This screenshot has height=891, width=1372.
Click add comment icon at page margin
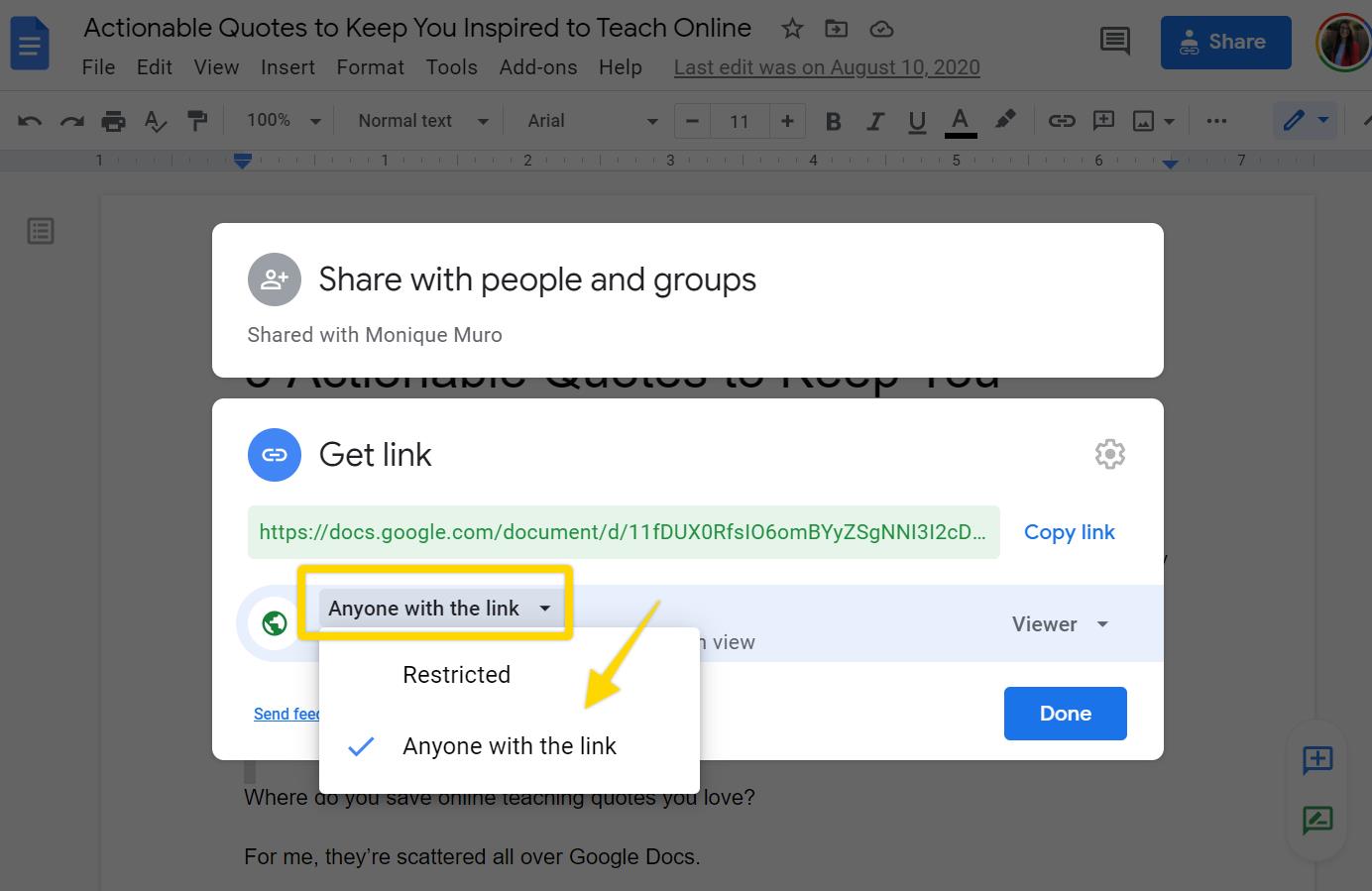point(1317,760)
